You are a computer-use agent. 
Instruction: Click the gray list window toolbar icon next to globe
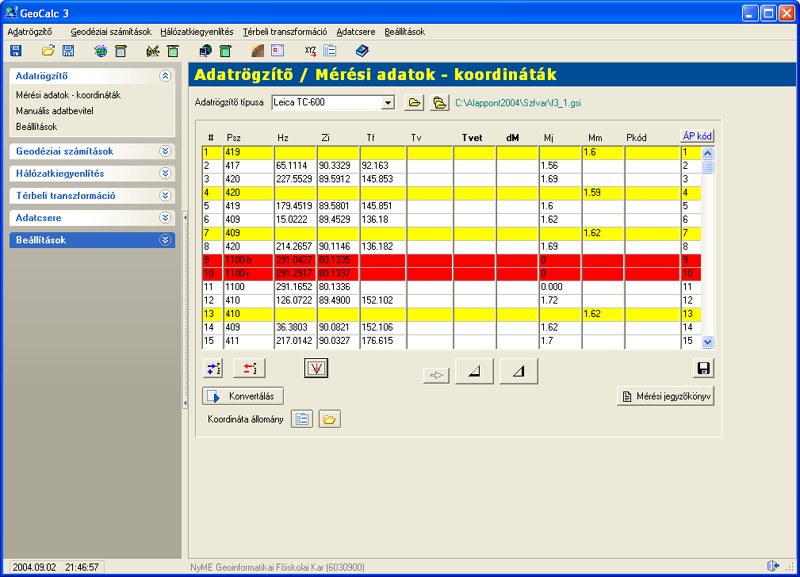click(120, 51)
